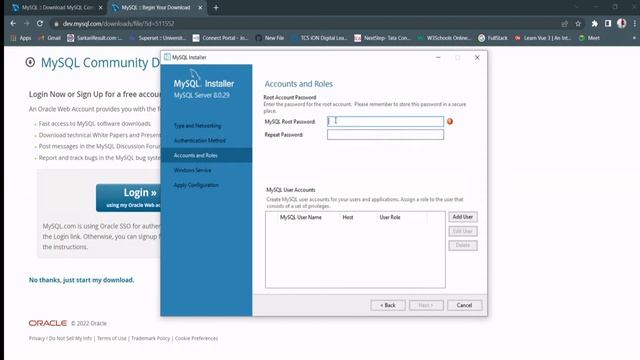
Task: Open the Chrome profile avatar
Action: pos(622,24)
